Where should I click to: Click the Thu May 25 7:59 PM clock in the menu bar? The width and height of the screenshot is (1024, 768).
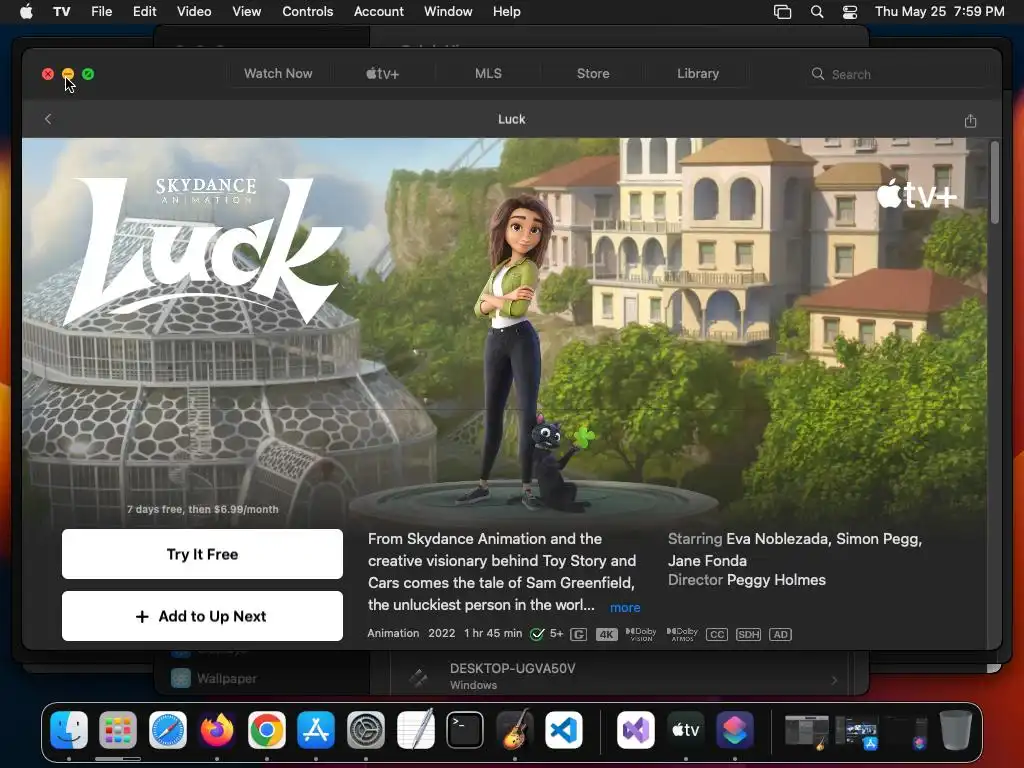(x=939, y=12)
